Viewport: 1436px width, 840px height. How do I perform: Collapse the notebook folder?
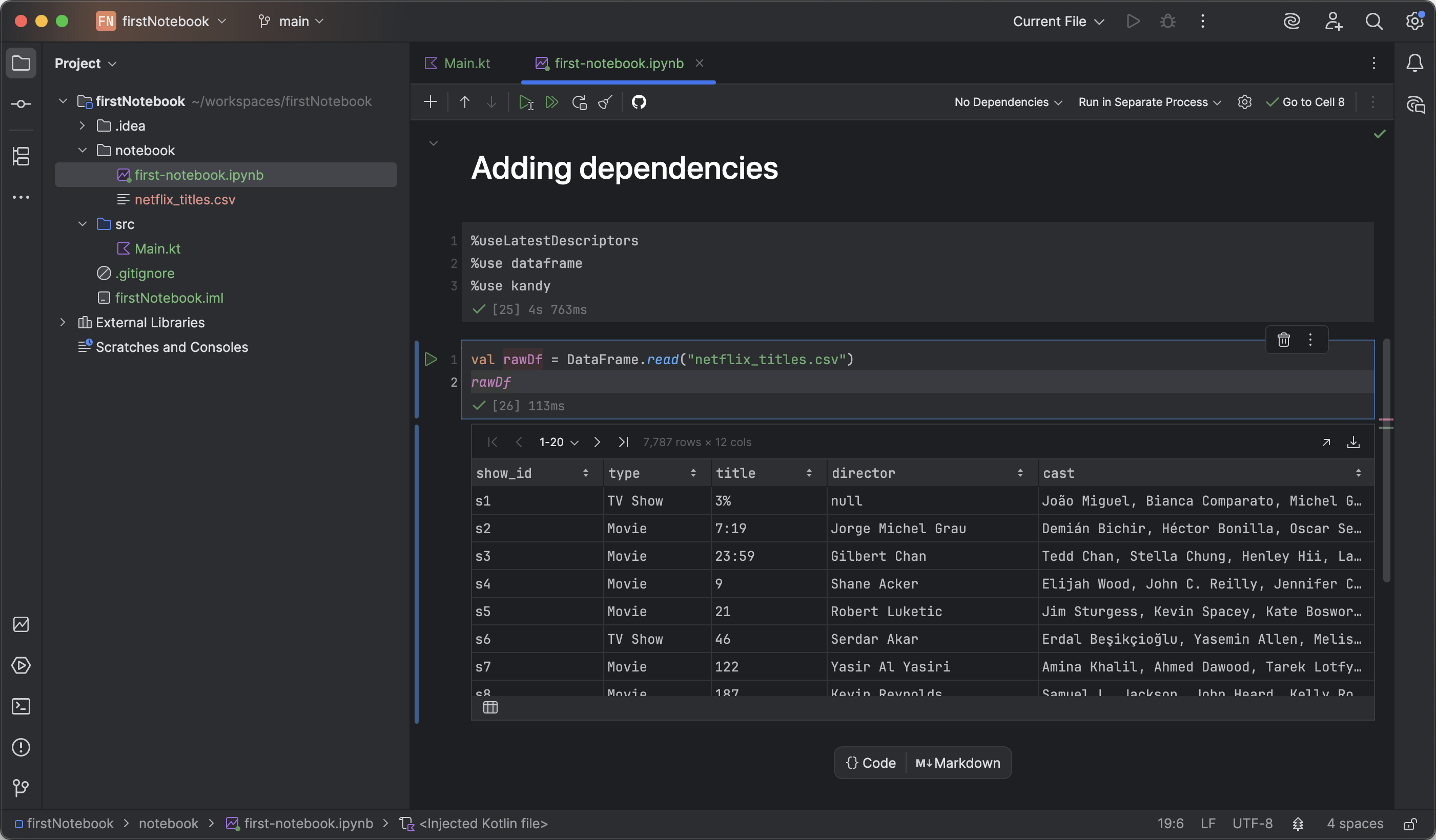(x=82, y=151)
